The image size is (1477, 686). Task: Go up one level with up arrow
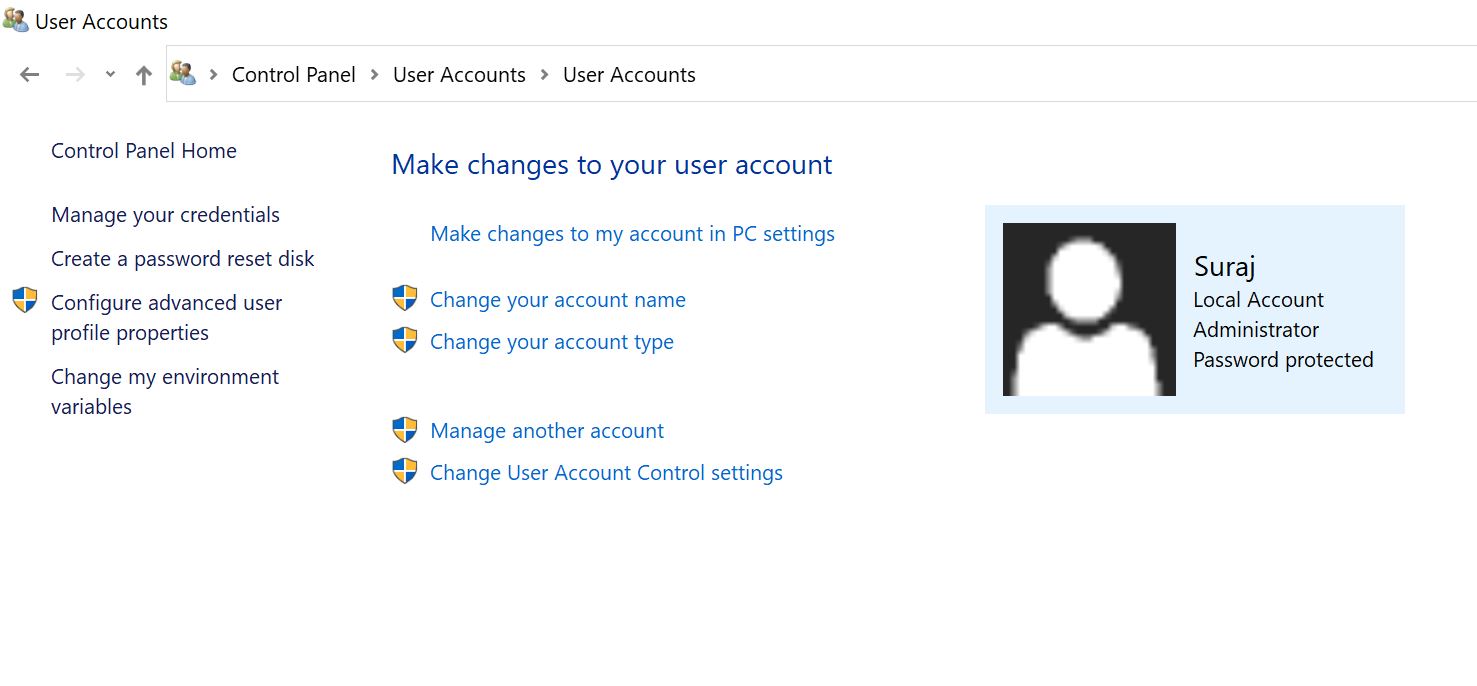tap(144, 75)
